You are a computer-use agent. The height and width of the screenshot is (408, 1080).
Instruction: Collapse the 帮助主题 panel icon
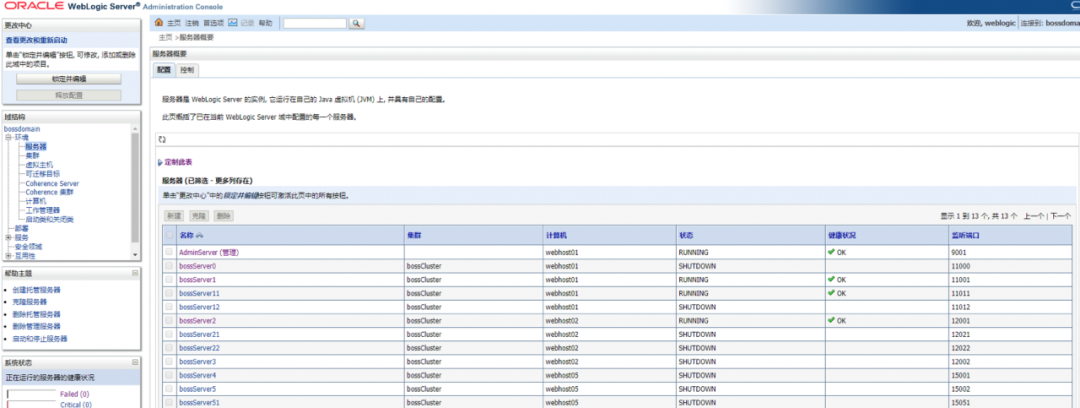[135, 274]
